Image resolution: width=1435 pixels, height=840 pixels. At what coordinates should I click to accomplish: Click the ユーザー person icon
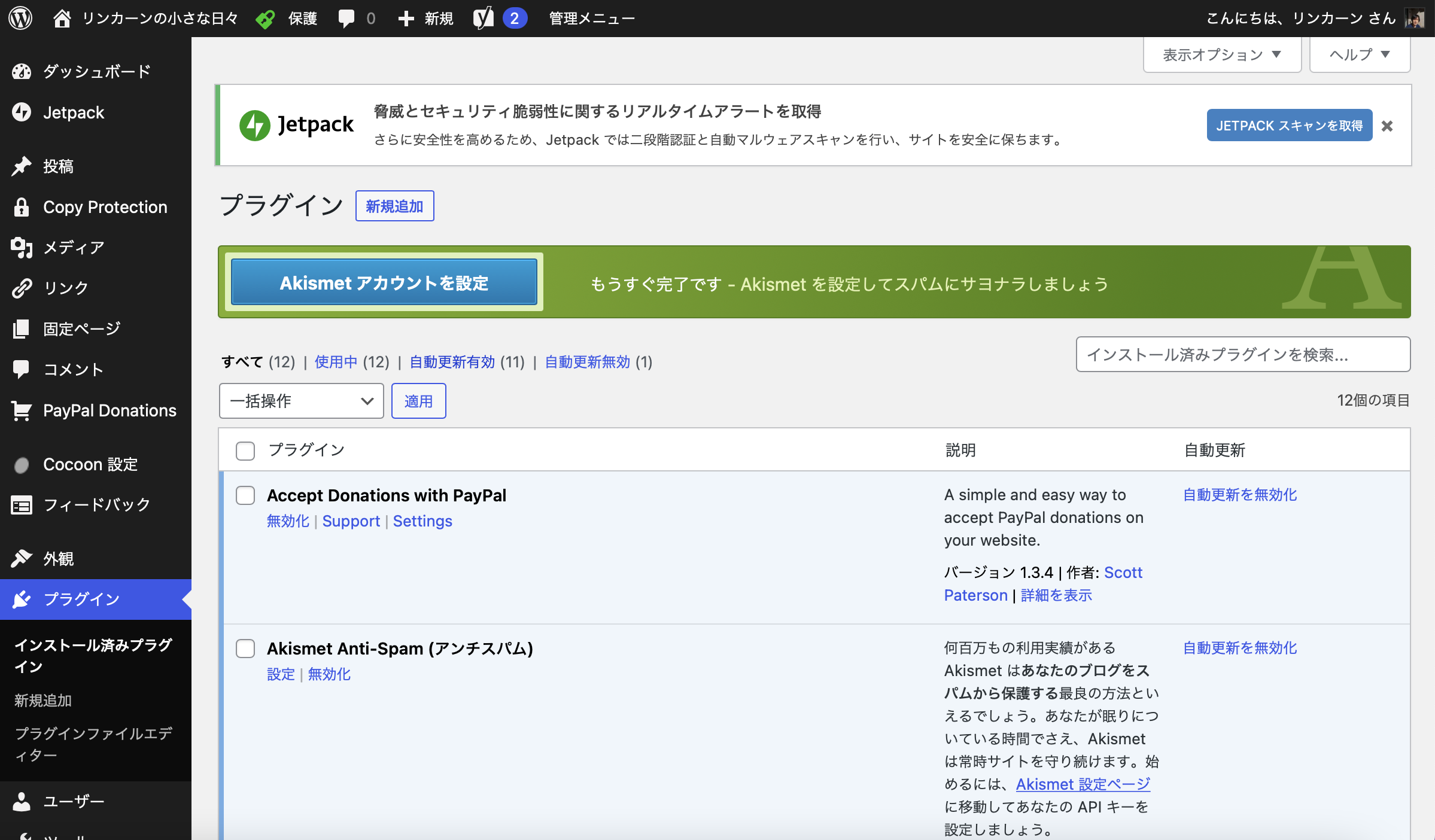point(22,802)
